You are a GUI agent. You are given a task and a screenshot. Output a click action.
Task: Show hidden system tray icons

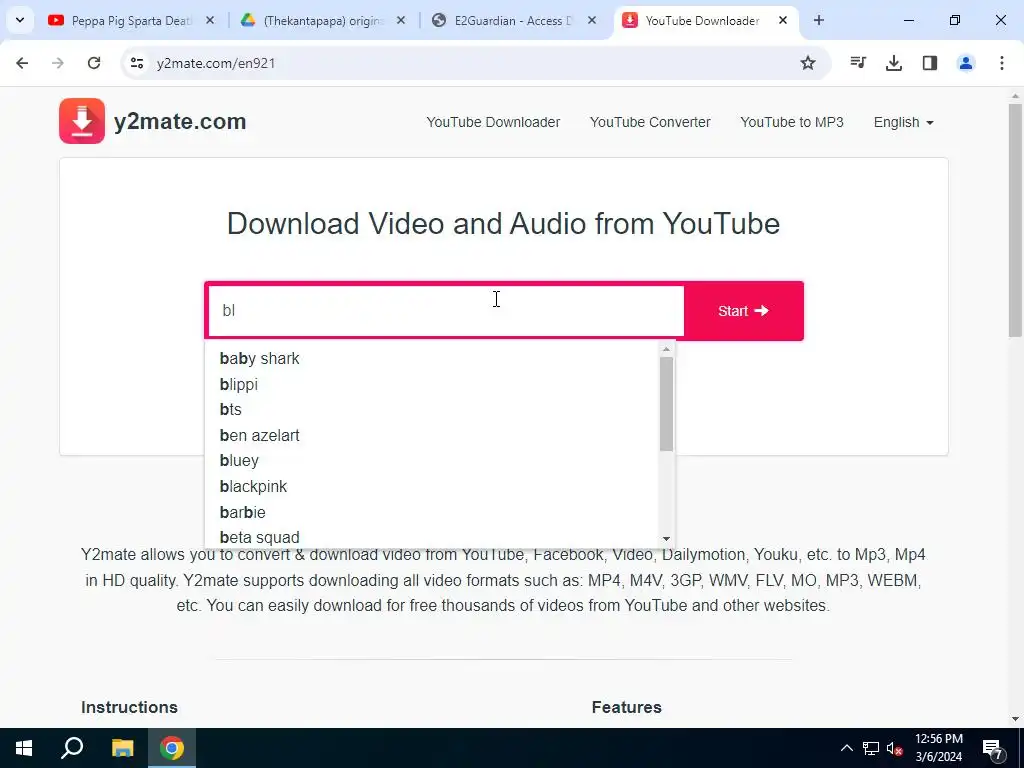point(846,748)
